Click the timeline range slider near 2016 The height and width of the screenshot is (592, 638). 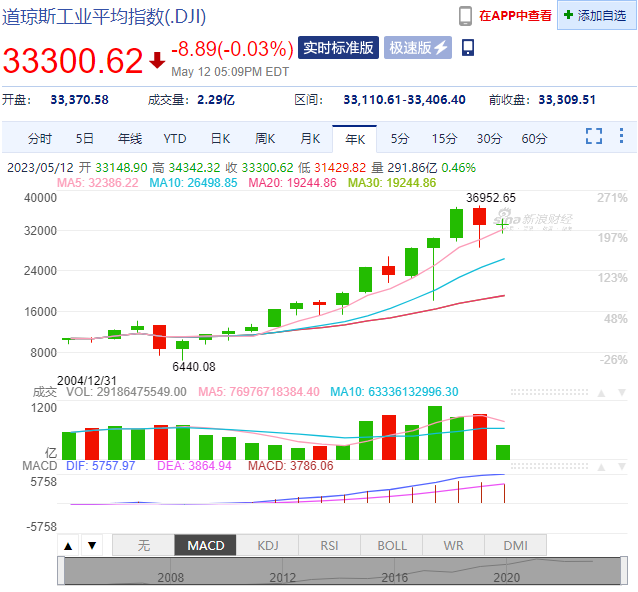point(395,571)
